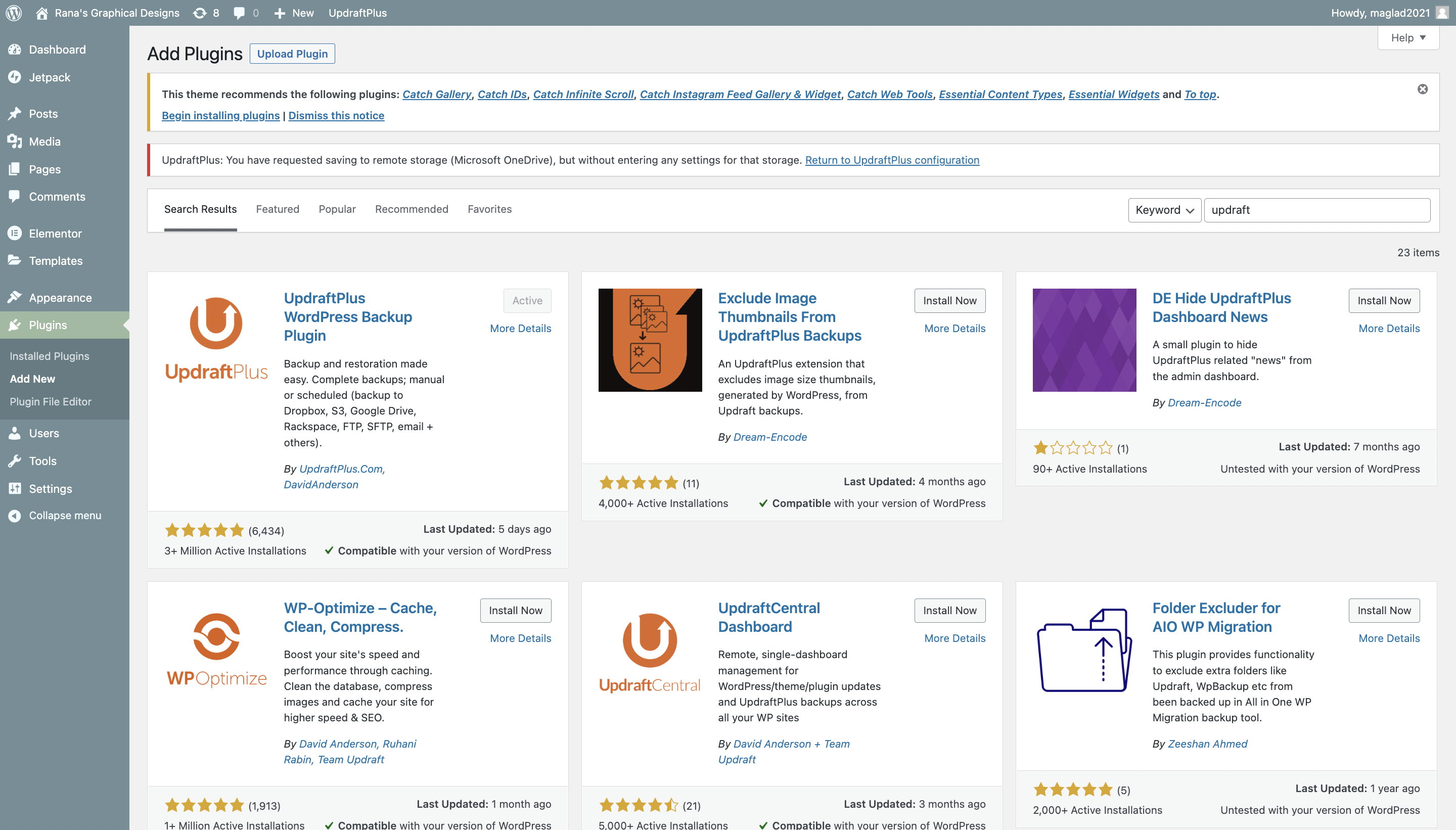Open More Details for DE Hide UpdraftPlus
The width and height of the screenshot is (1456, 830).
[1389, 329]
